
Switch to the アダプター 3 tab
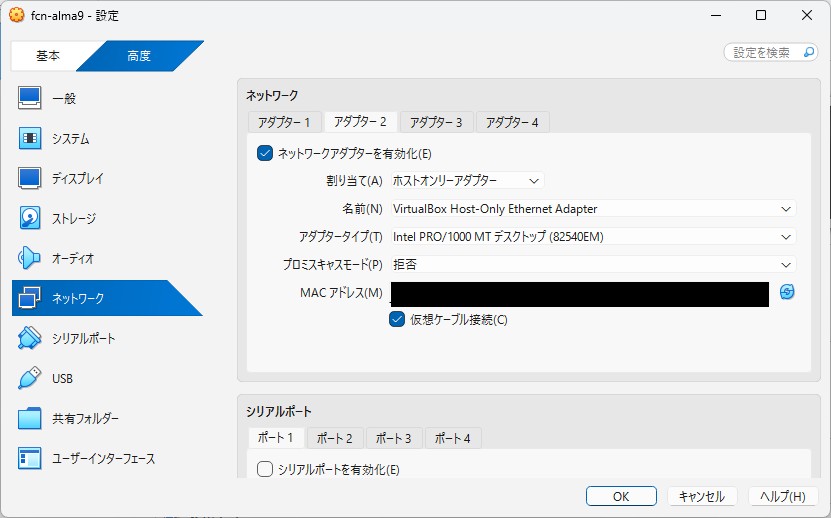coord(436,122)
